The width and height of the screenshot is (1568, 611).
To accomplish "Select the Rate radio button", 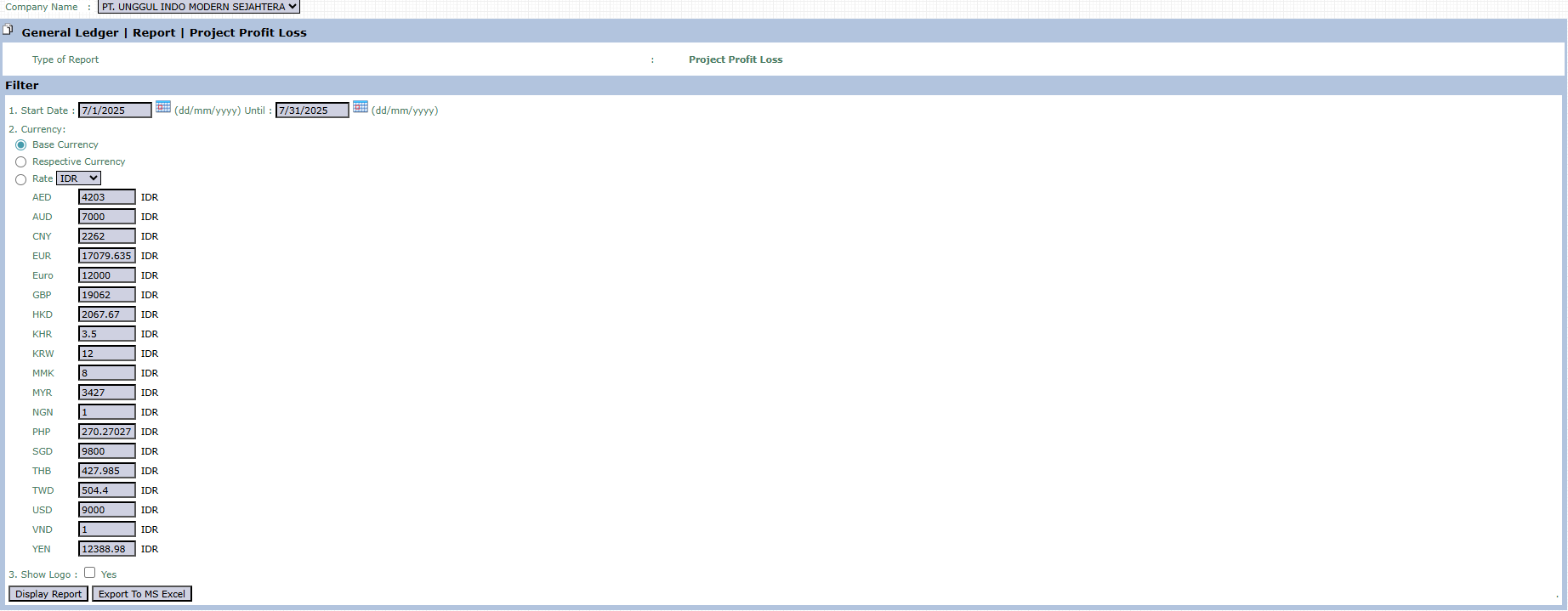I will [x=21, y=179].
